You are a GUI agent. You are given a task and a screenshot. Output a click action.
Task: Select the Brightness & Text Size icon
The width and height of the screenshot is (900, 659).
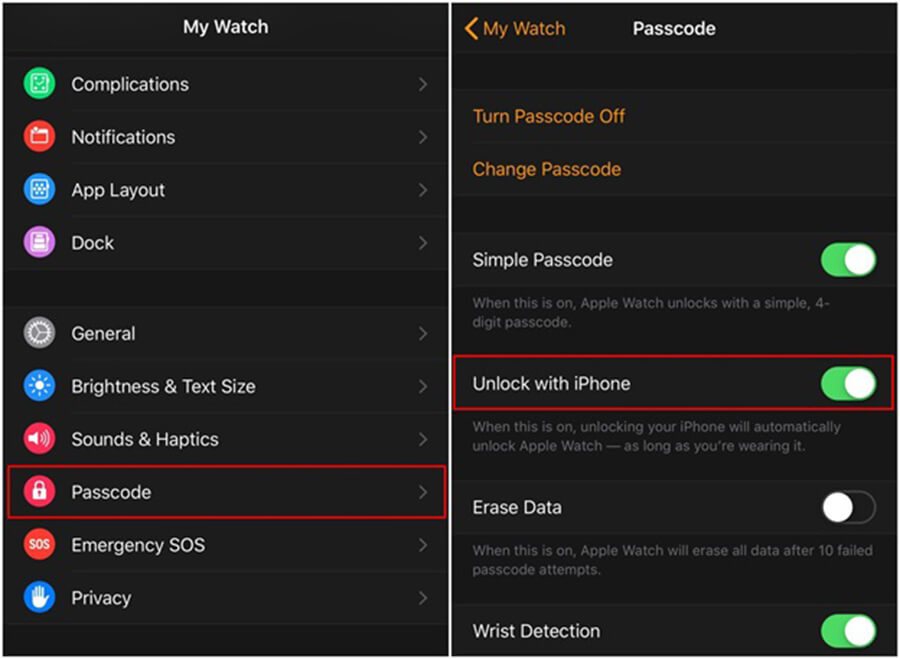[38, 386]
